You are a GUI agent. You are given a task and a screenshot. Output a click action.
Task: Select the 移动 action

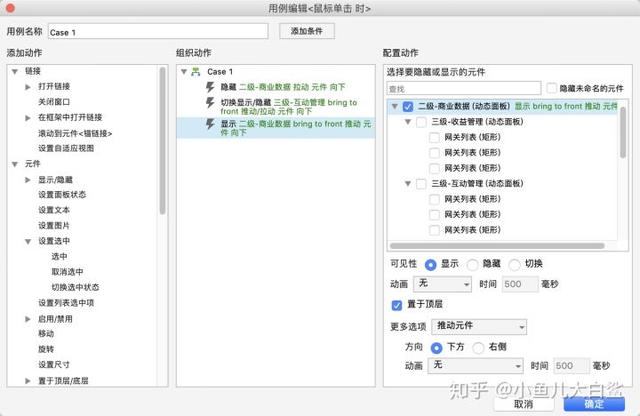pos(46,334)
